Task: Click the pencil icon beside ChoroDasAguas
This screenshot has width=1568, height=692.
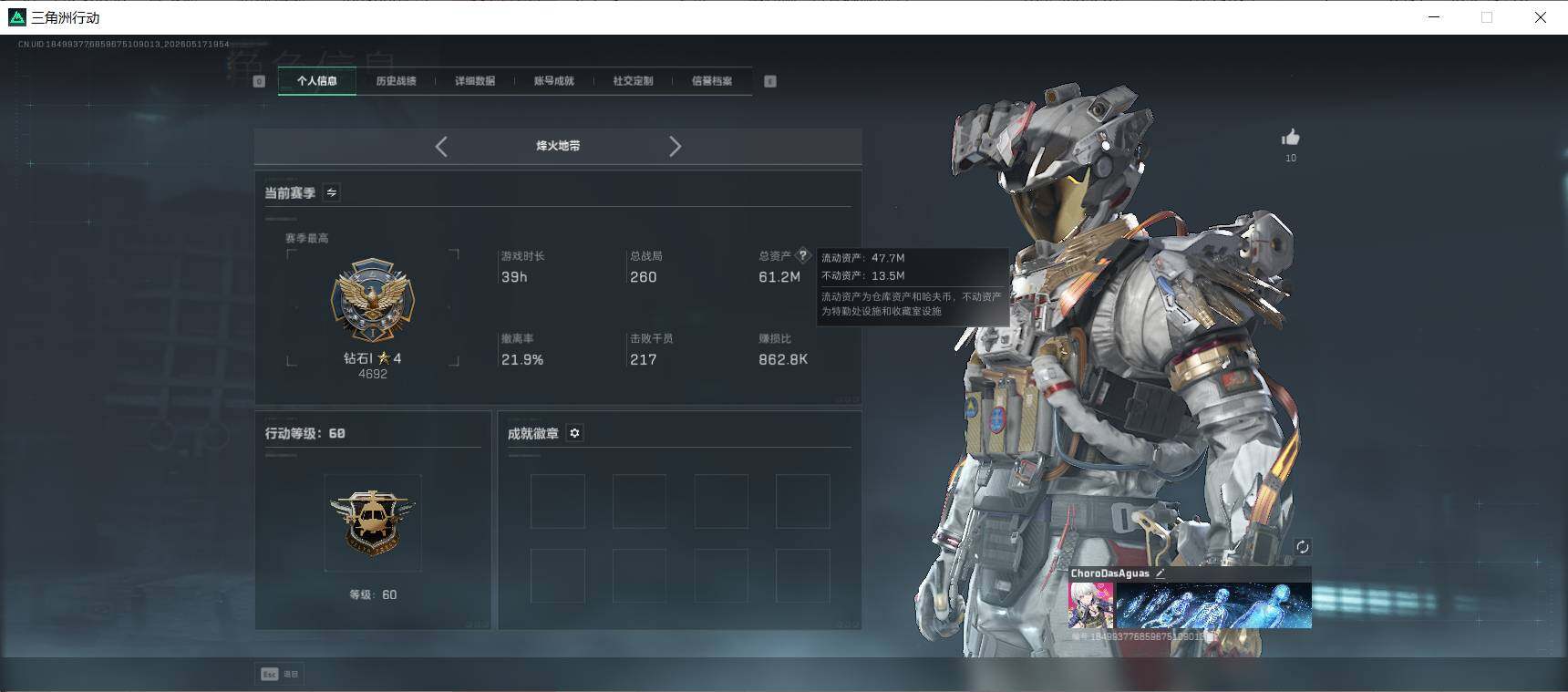Action: pyautogui.click(x=1160, y=573)
